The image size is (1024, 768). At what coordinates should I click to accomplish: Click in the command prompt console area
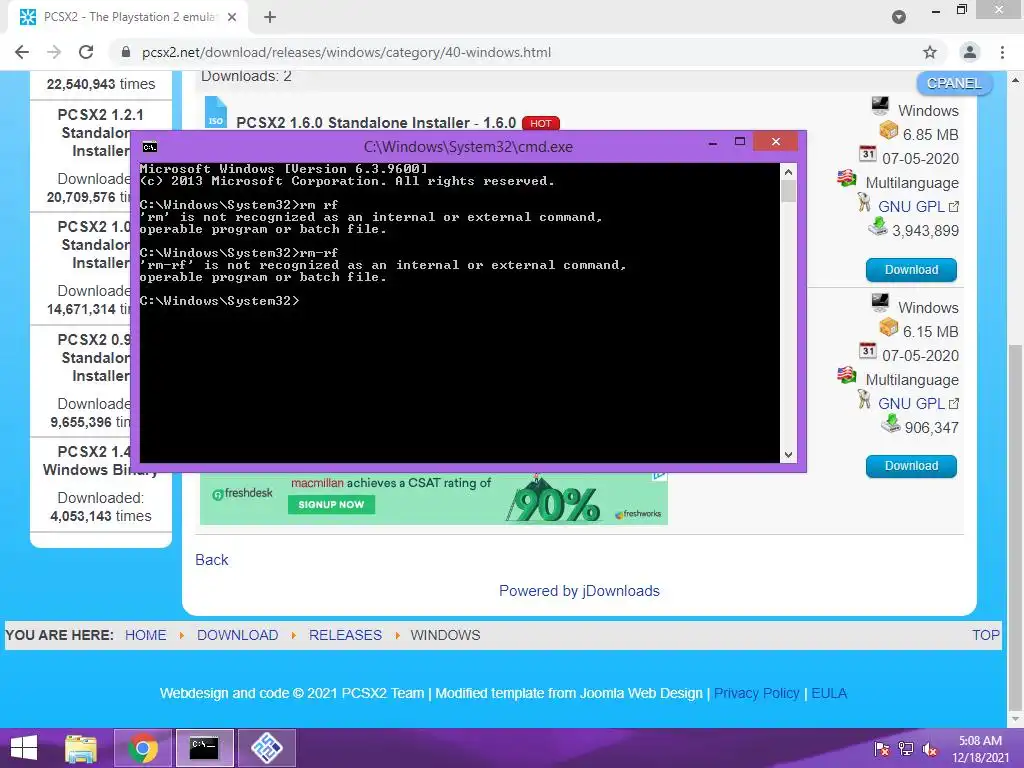(459, 313)
